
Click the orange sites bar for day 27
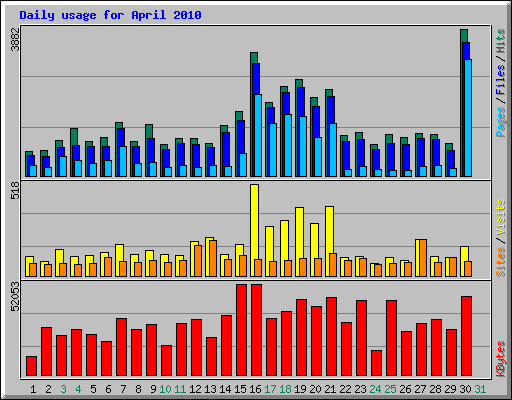coord(423,258)
